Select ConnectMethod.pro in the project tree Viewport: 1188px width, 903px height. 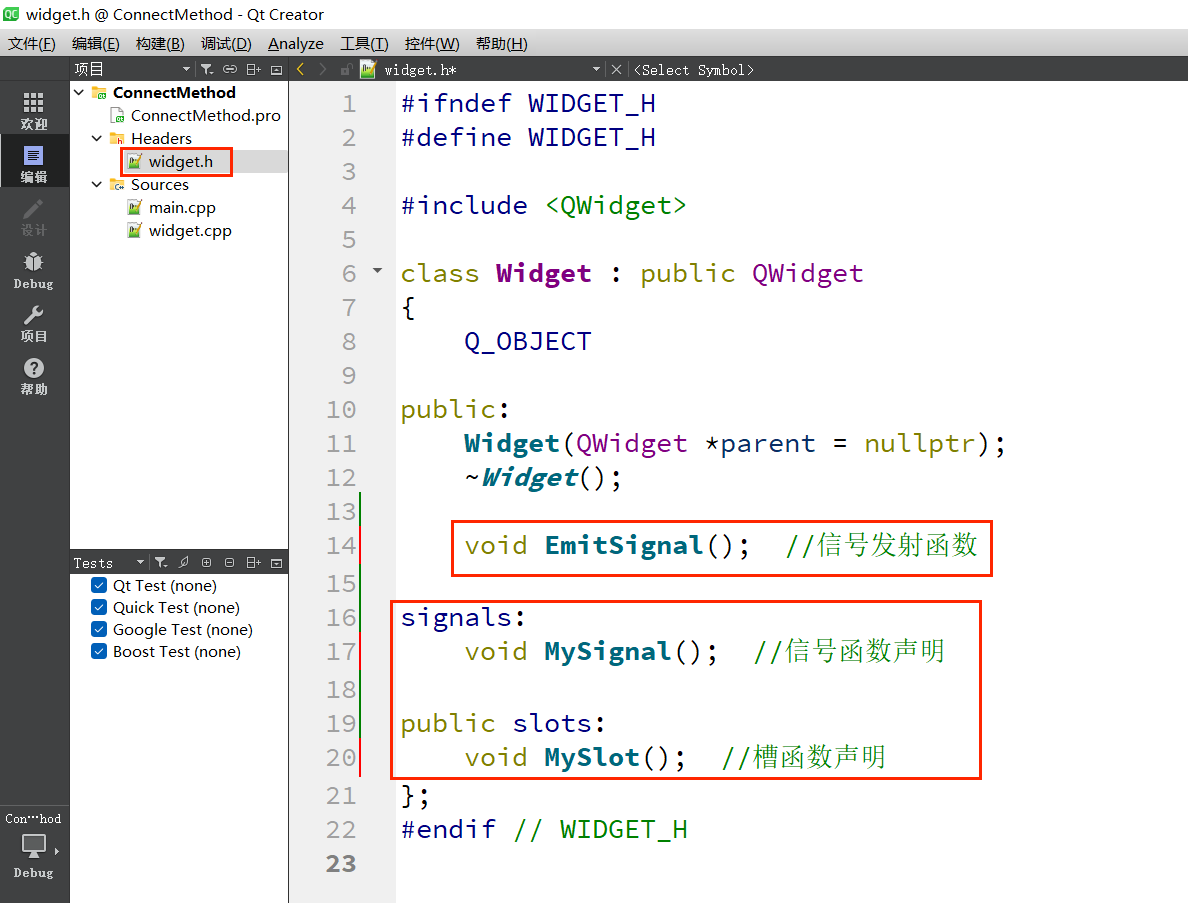click(x=205, y=115)
